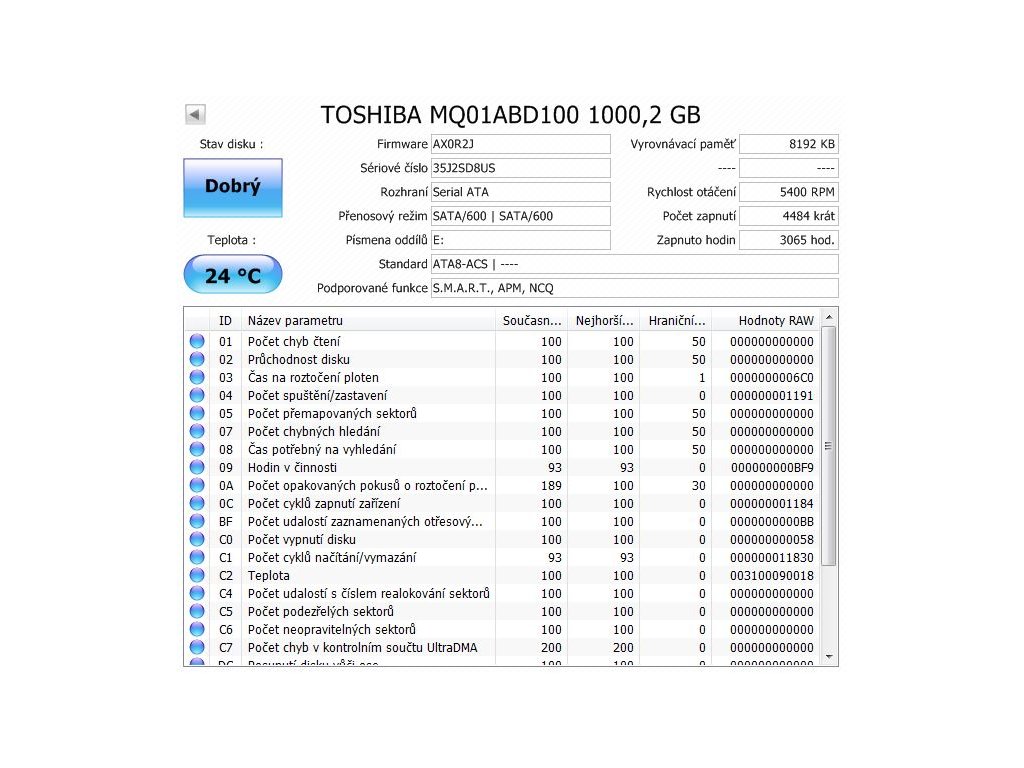Click the ID column header
1024x768 pixels.
click(x=225, y=321)
